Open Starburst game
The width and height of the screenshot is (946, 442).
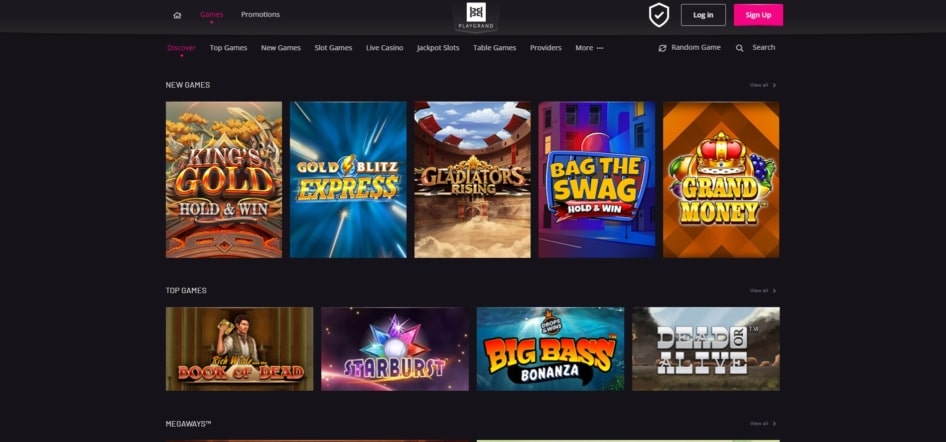point(395,349)
